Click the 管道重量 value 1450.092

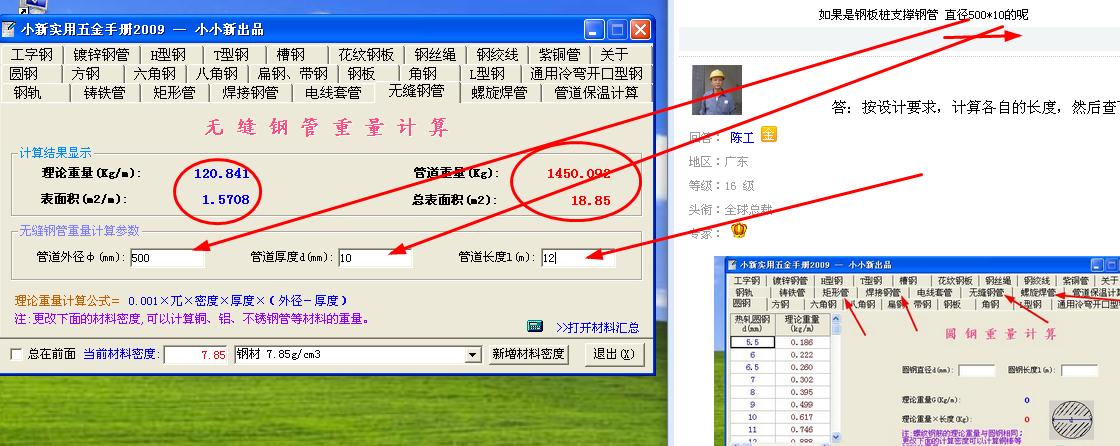pos(579,173)
